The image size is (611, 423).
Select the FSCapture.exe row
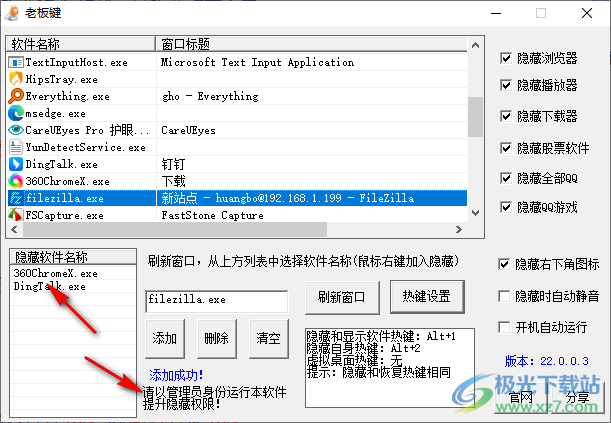pyautogui.click(x=237, y=215)
